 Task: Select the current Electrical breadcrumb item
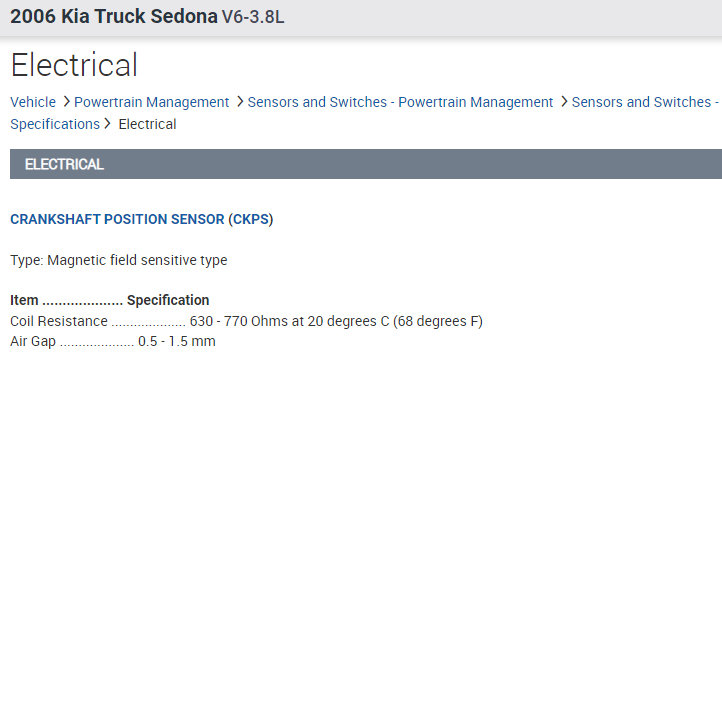[x=147, y=124]
